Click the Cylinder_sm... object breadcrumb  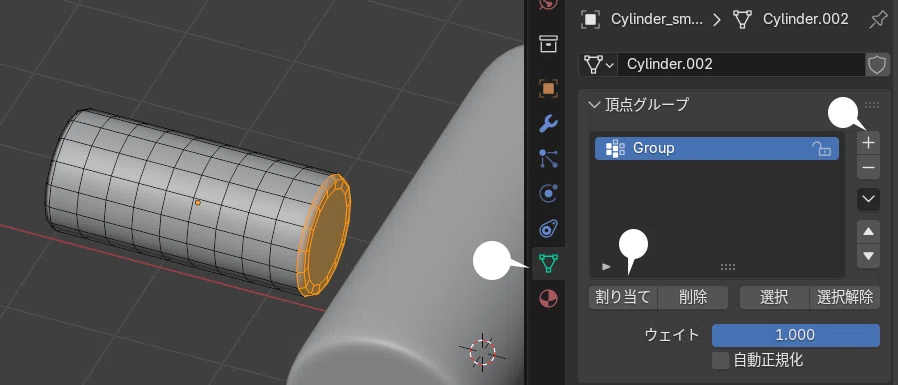(657, 19)
